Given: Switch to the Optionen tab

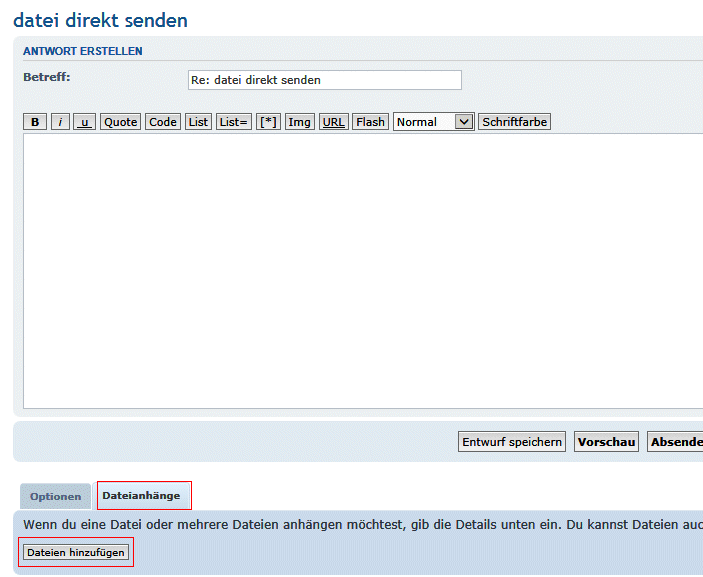Looking at the screenshot, I should click(x=56, y=496).
